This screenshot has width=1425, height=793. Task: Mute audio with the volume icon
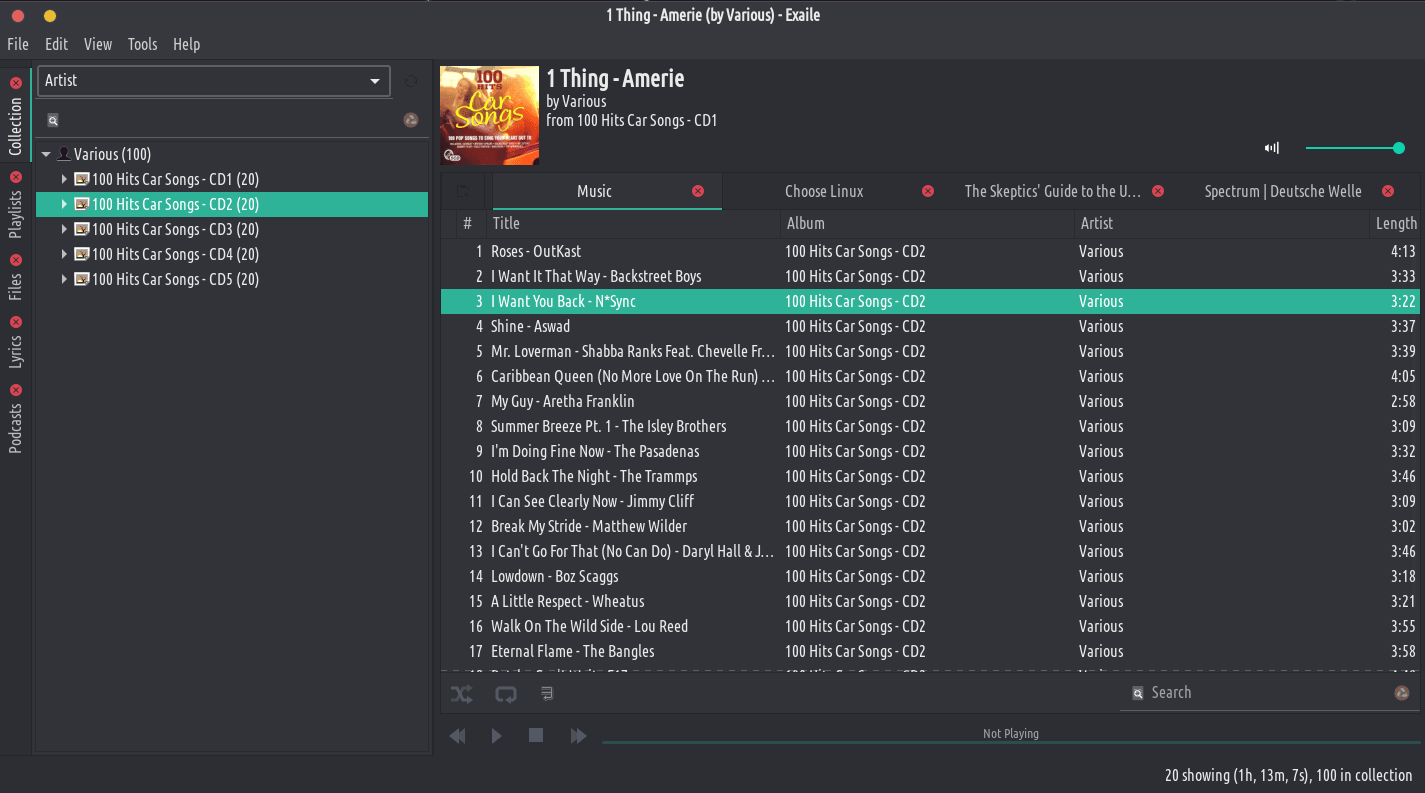[1272, 148]
